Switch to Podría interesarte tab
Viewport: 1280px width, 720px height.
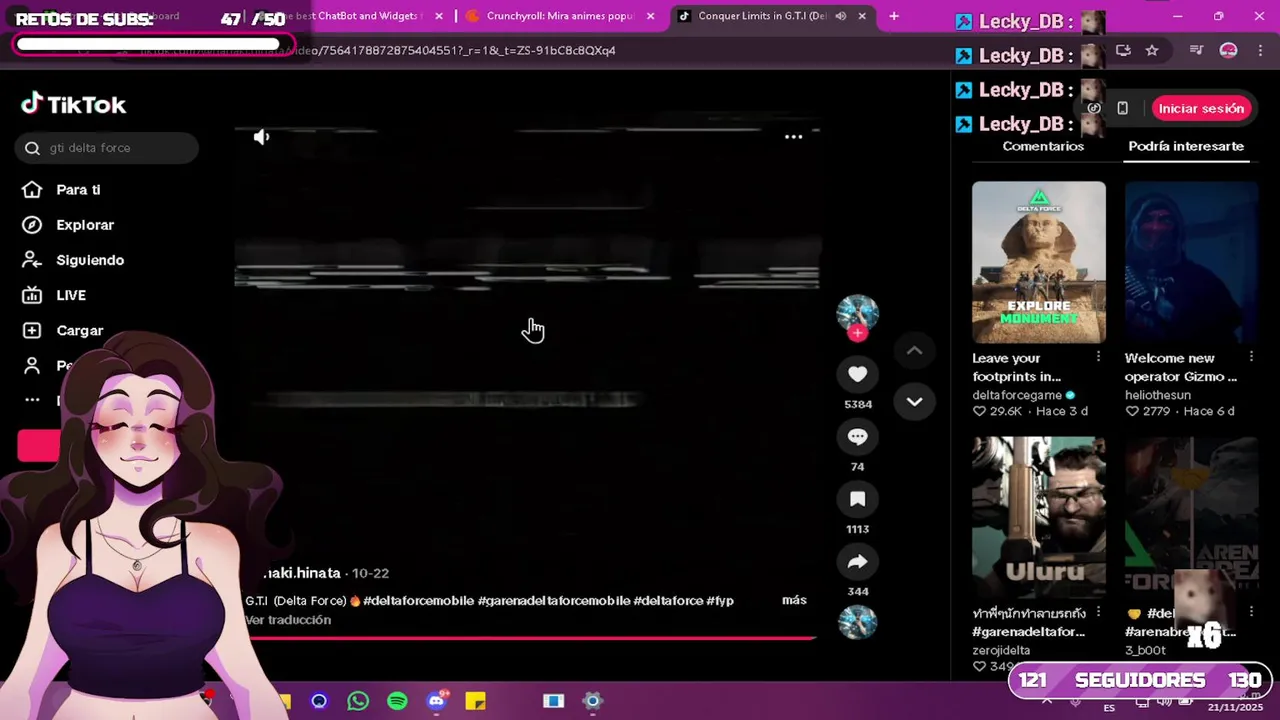1186,146
